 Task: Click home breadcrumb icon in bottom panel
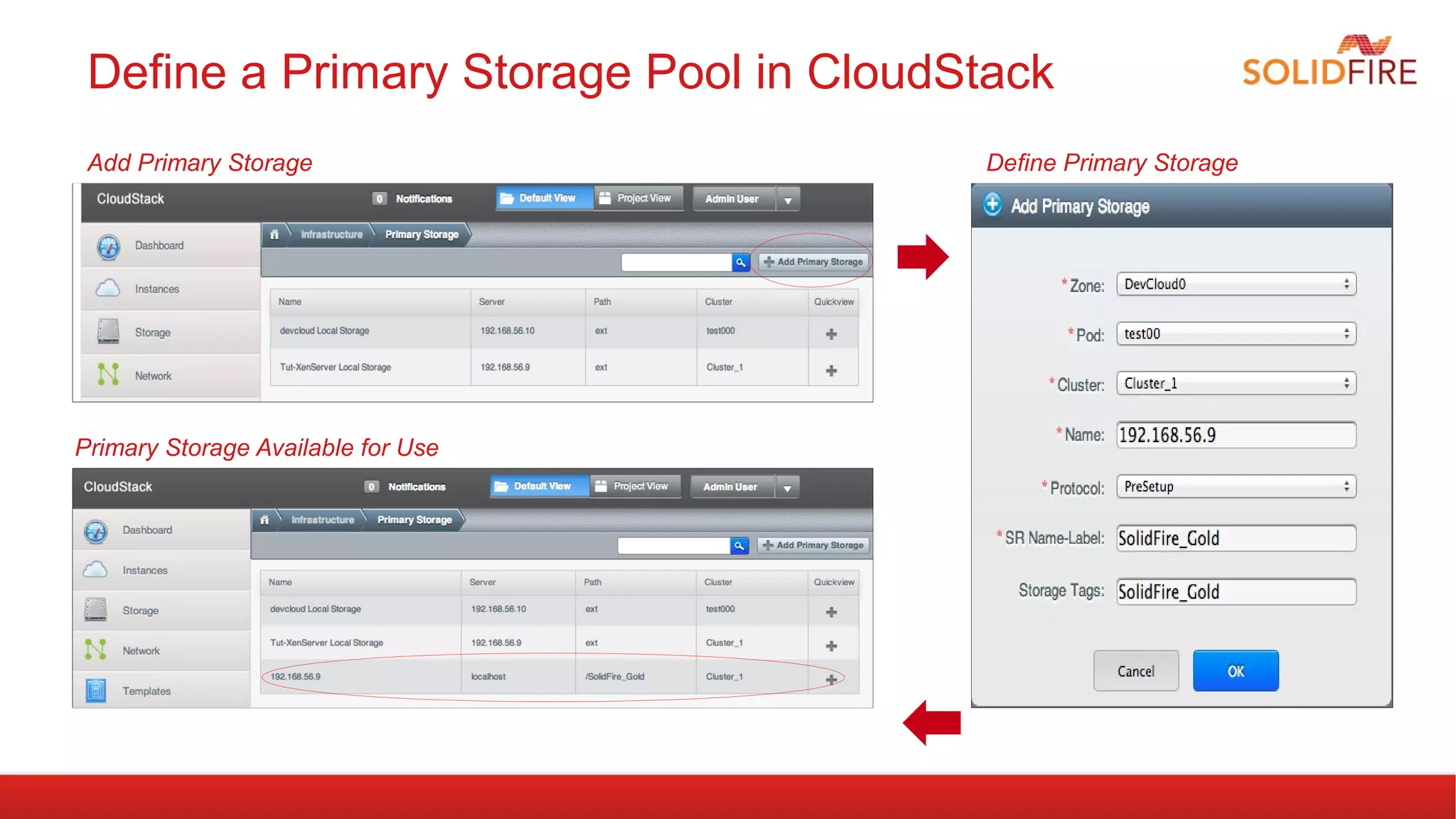tap(264, 520)
